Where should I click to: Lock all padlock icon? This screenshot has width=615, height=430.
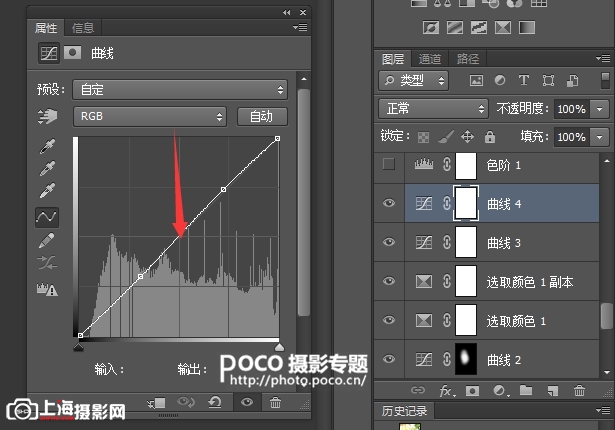coord(489,137)
